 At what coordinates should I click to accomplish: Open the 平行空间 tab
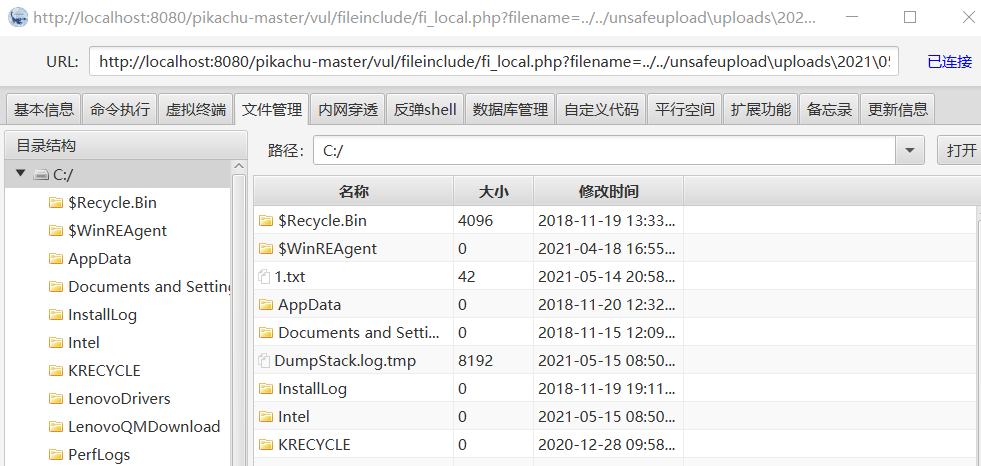(x=684, y=109)
